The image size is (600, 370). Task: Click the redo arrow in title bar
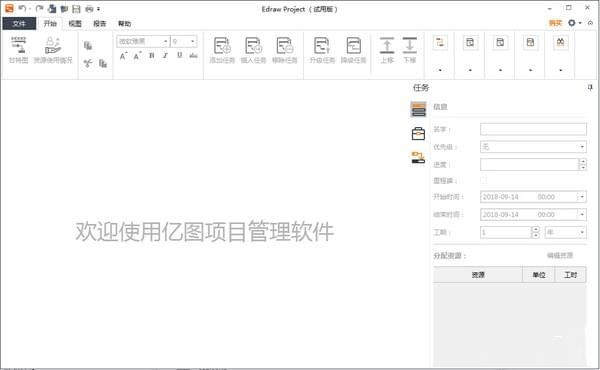coord(39,8)
